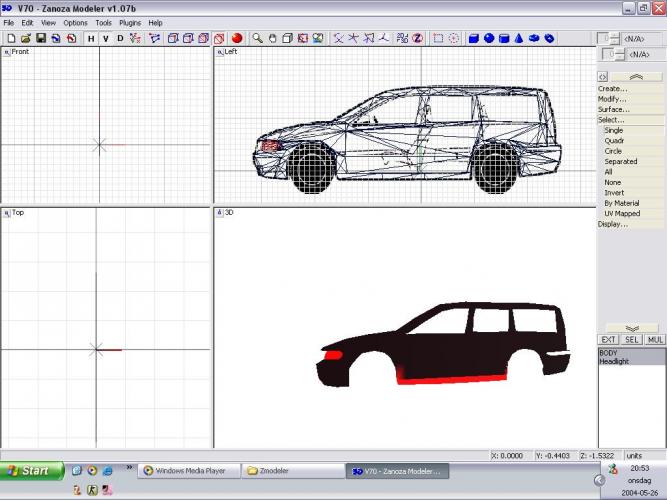The width and height of the screenshot is (667, 500).
Task: Select Headlight in the objects list
Action: pyautogui.click(x=615, y=361)
